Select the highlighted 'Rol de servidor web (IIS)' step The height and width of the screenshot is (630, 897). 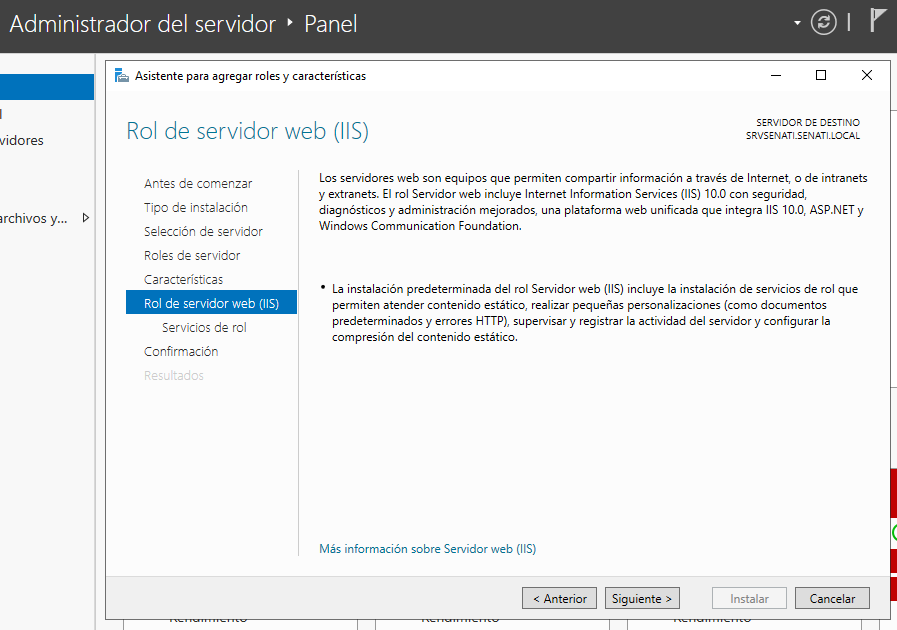(x=211, y=303)
